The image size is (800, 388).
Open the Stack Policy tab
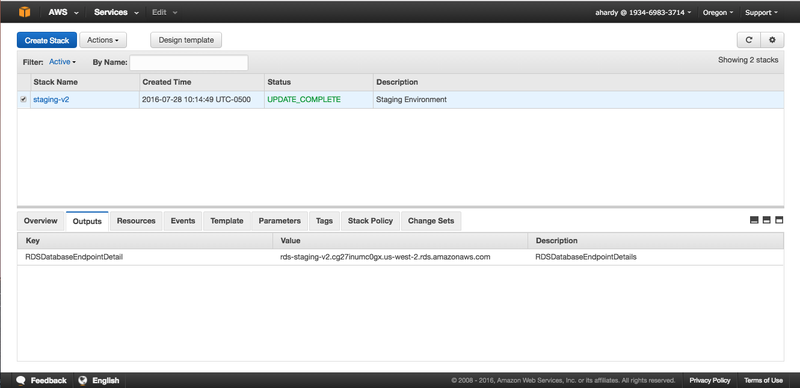(x=370, y=221)
